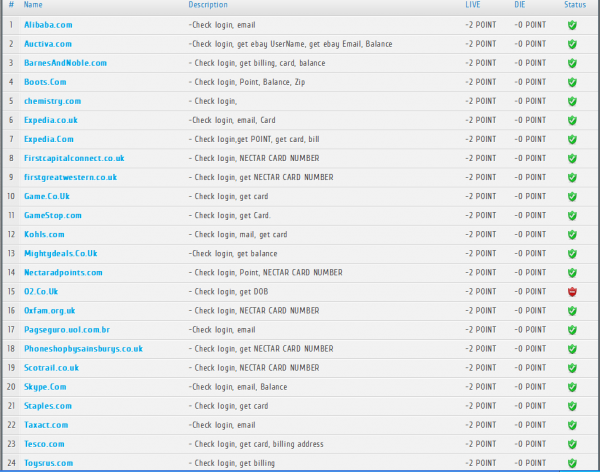Click the 'DIE' column header

tap(520, 5)
